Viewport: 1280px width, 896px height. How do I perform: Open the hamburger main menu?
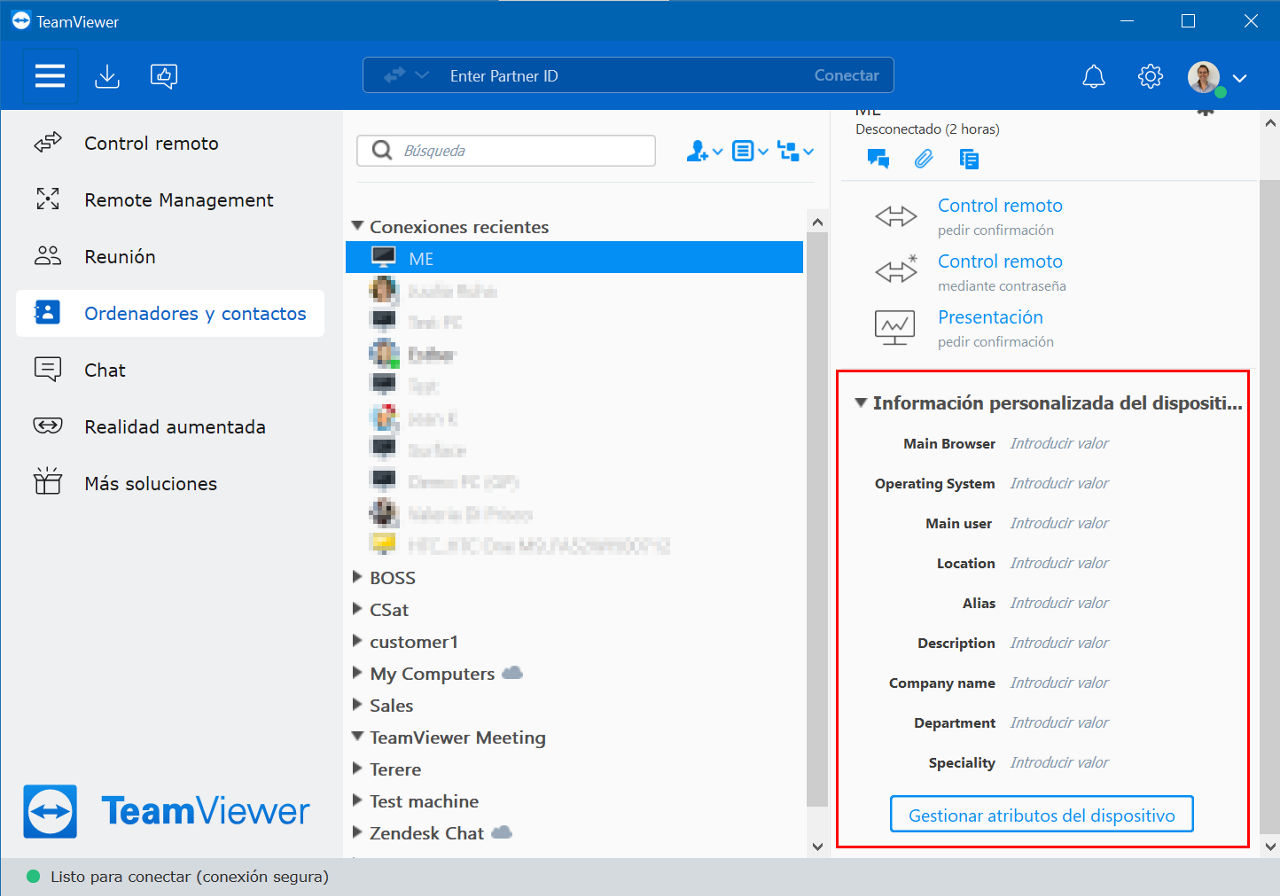click(x=50, y=76)
